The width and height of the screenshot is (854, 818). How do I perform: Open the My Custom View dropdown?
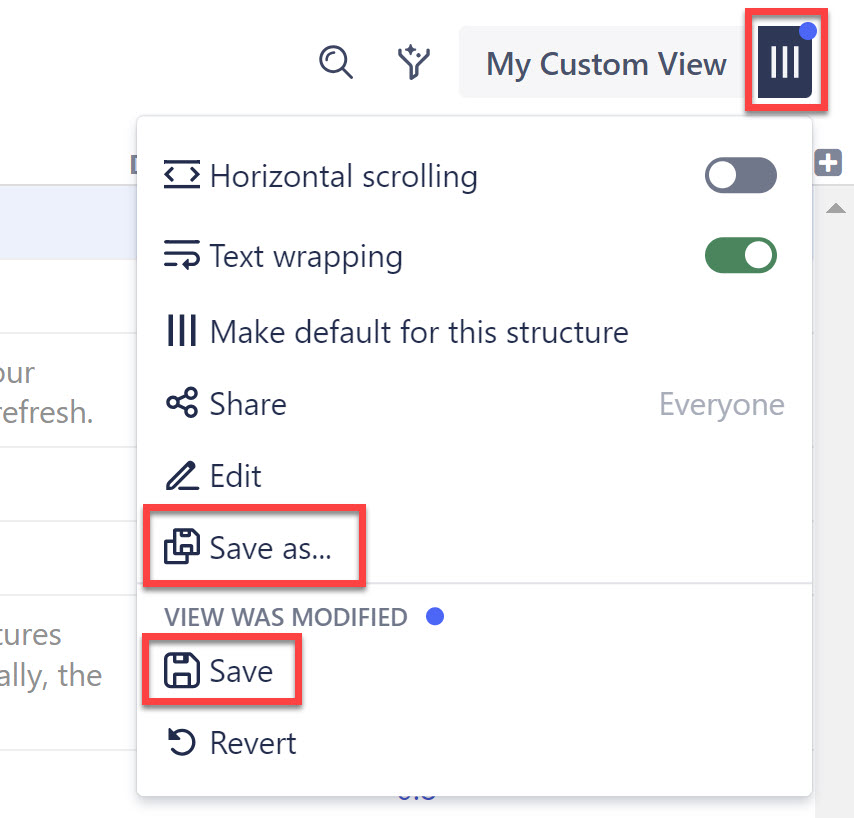(x=606, y=64)
